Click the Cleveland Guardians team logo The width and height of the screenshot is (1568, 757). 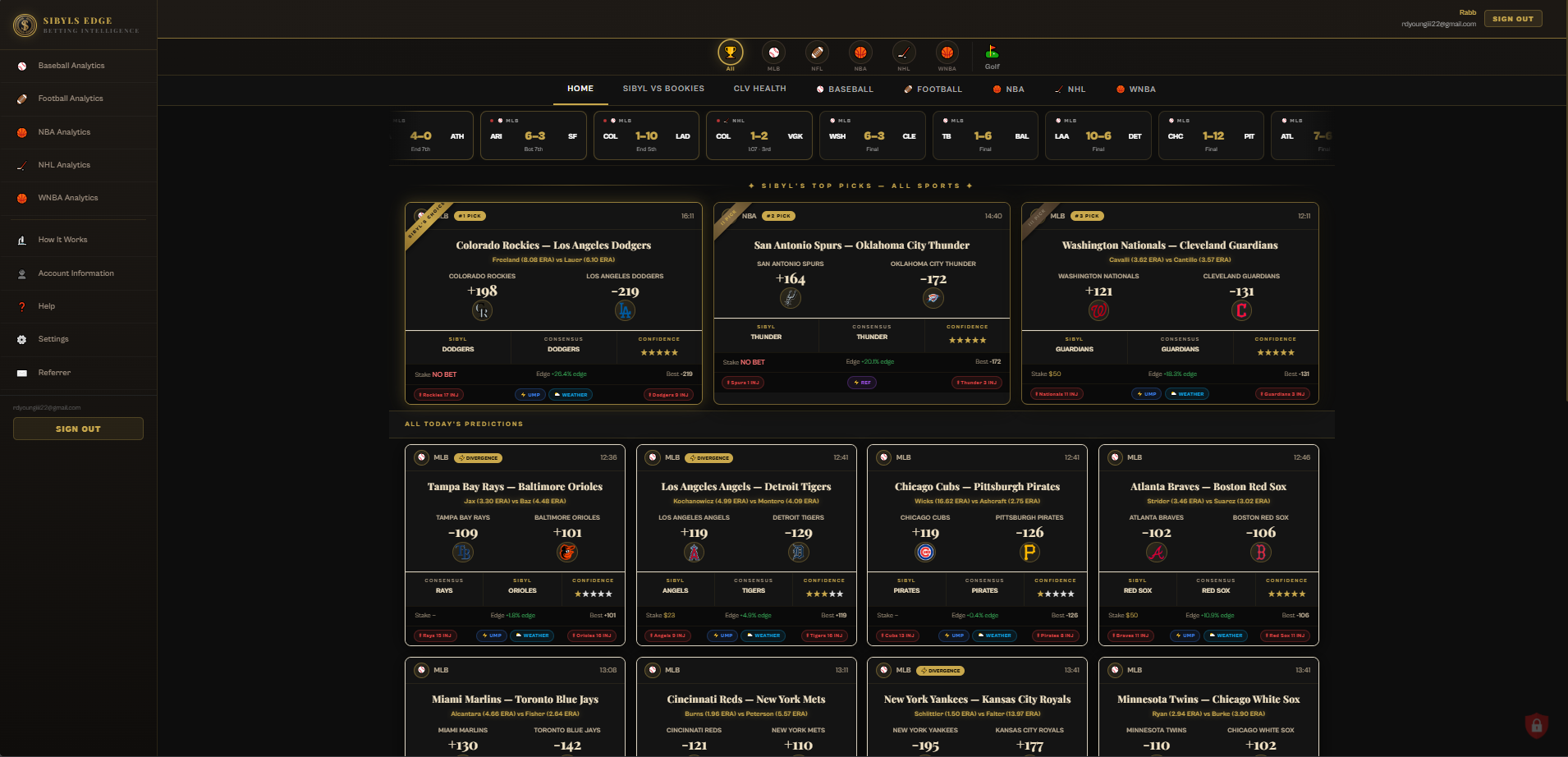(x=1241, y=310)
